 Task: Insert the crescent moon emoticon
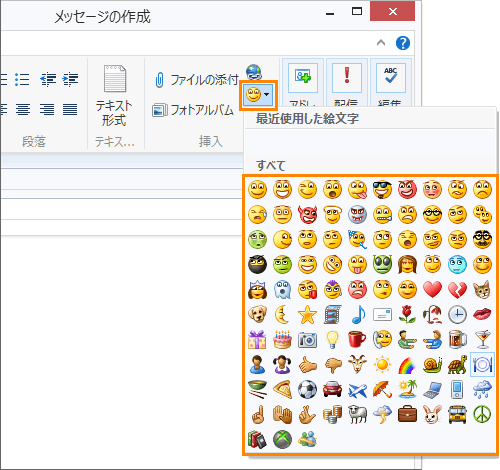[x=282, y=314]
